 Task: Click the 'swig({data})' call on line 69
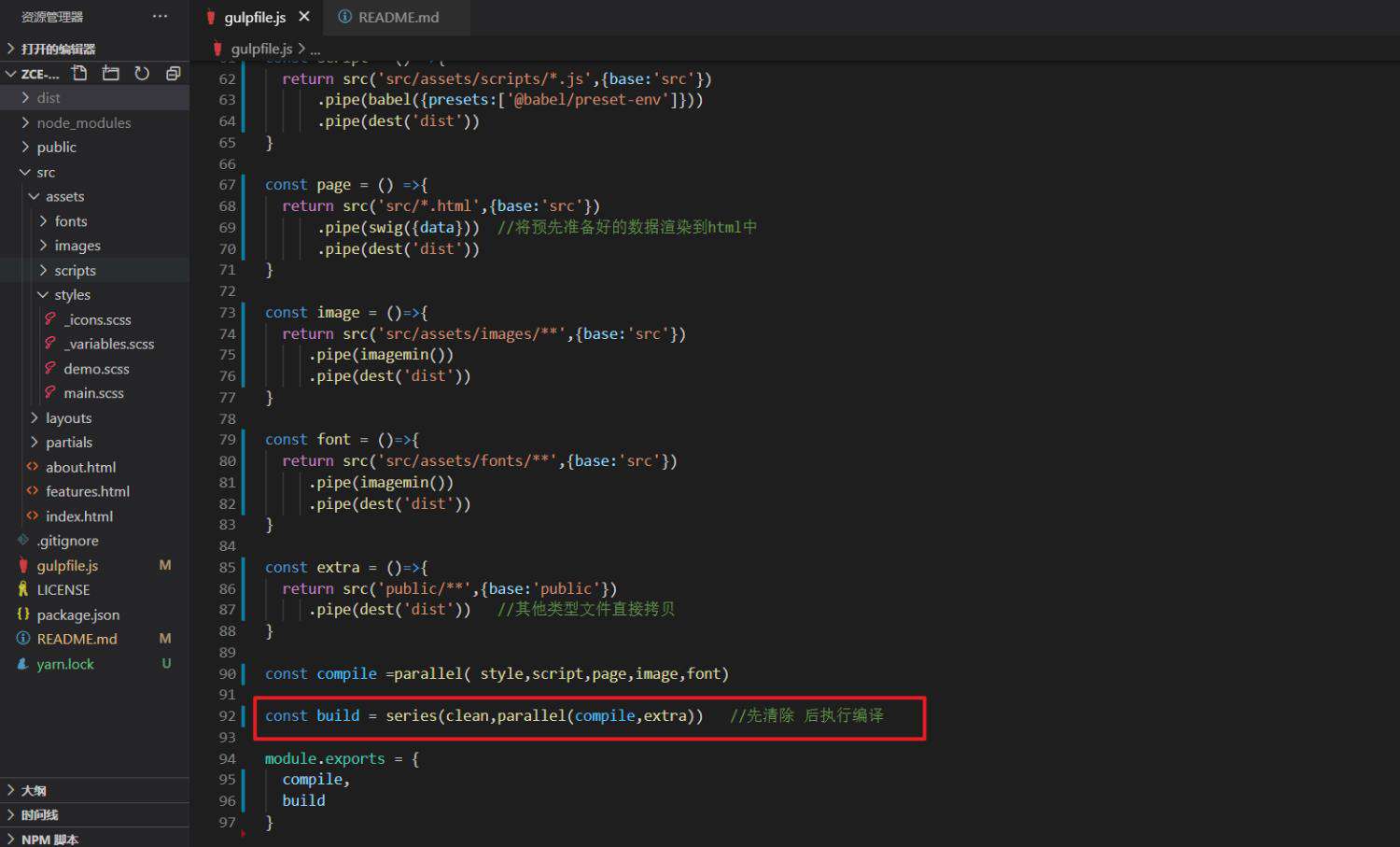coord(420,227)
